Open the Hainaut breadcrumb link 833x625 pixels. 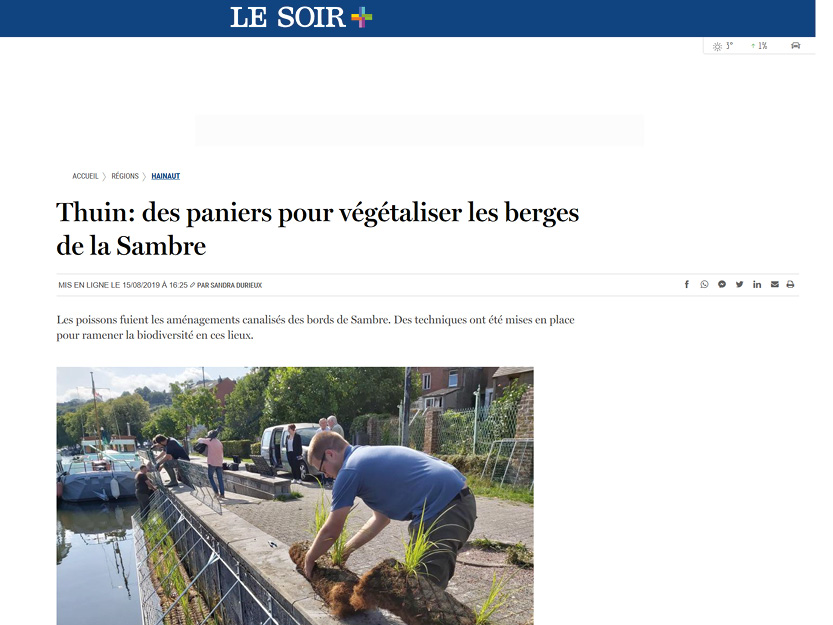coord(166,176)
